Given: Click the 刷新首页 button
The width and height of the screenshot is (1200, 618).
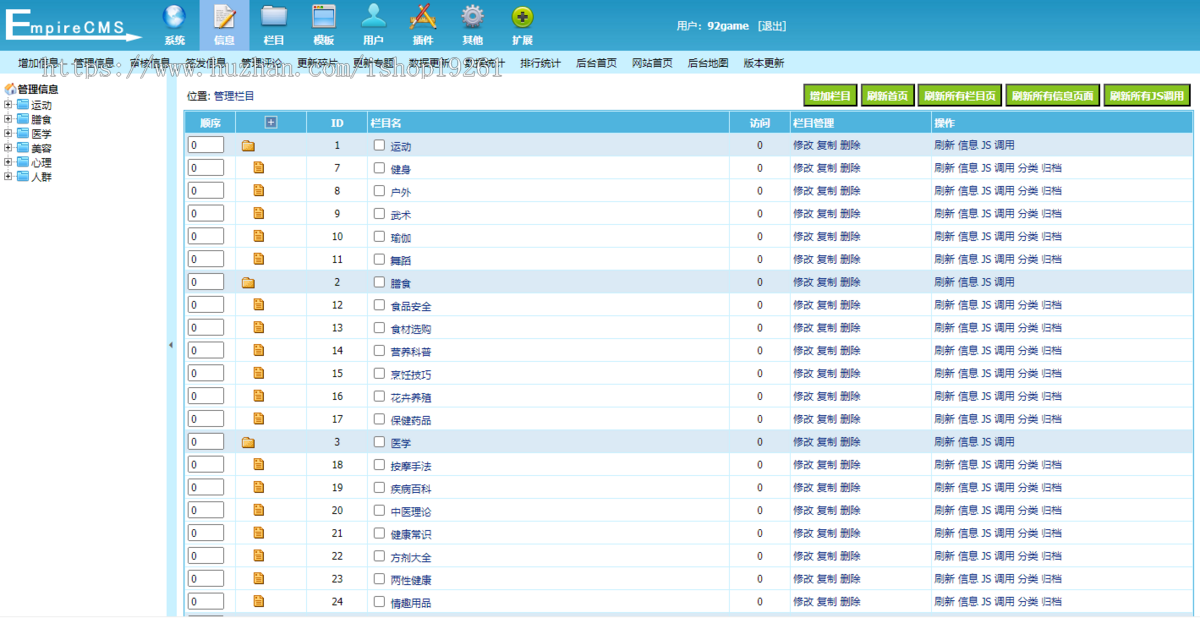Looking at the screenshot, I should coord(888,96).
